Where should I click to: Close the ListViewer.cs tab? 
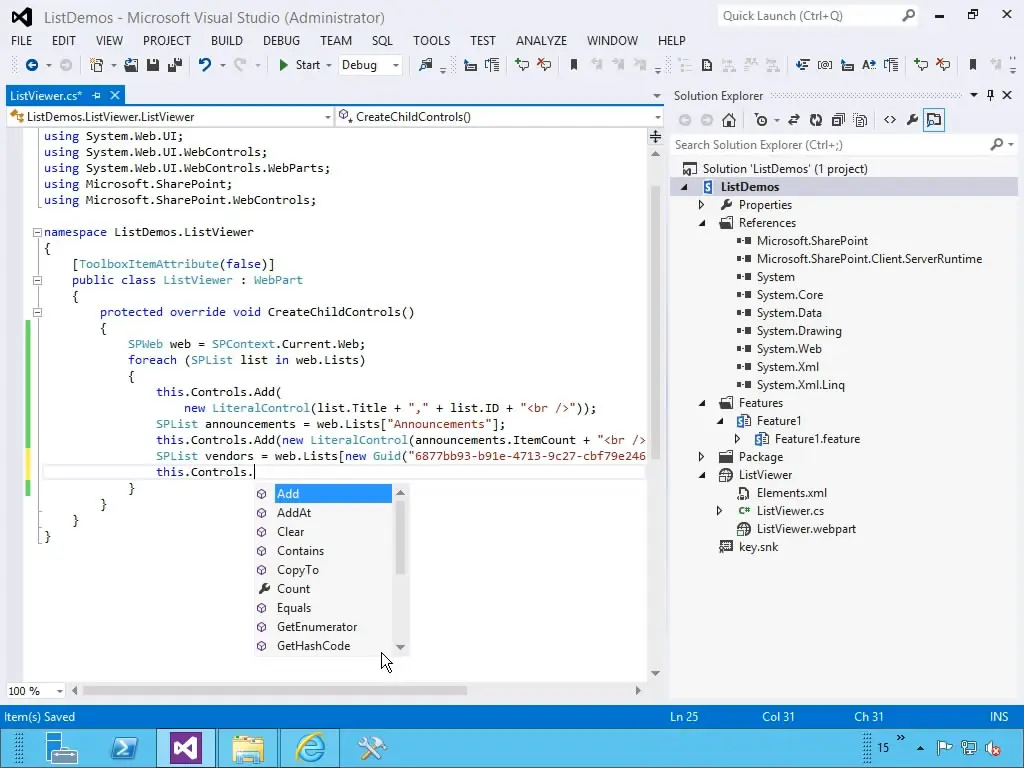(115, 95)
